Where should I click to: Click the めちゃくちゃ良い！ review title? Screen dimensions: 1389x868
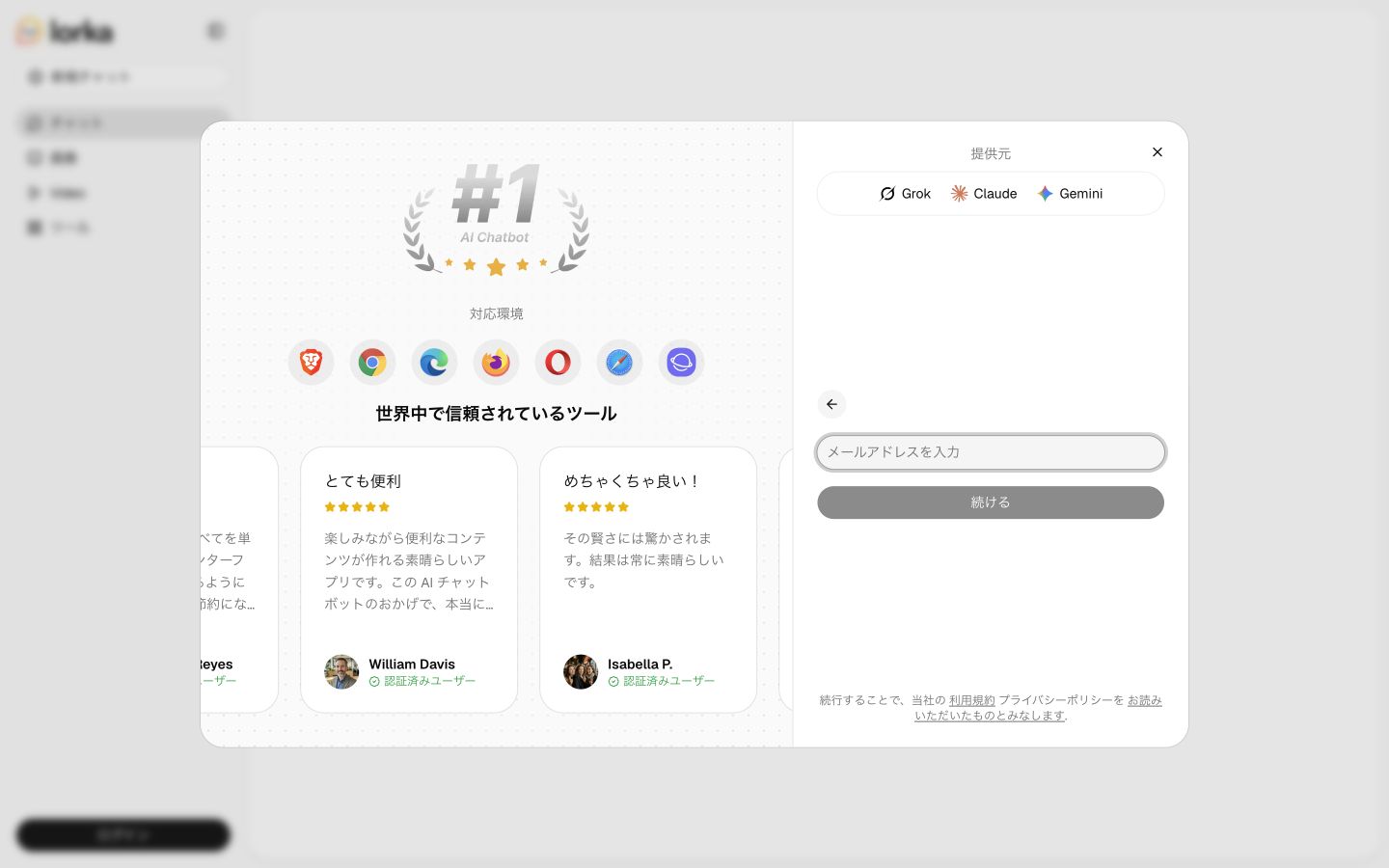[633, 481]
